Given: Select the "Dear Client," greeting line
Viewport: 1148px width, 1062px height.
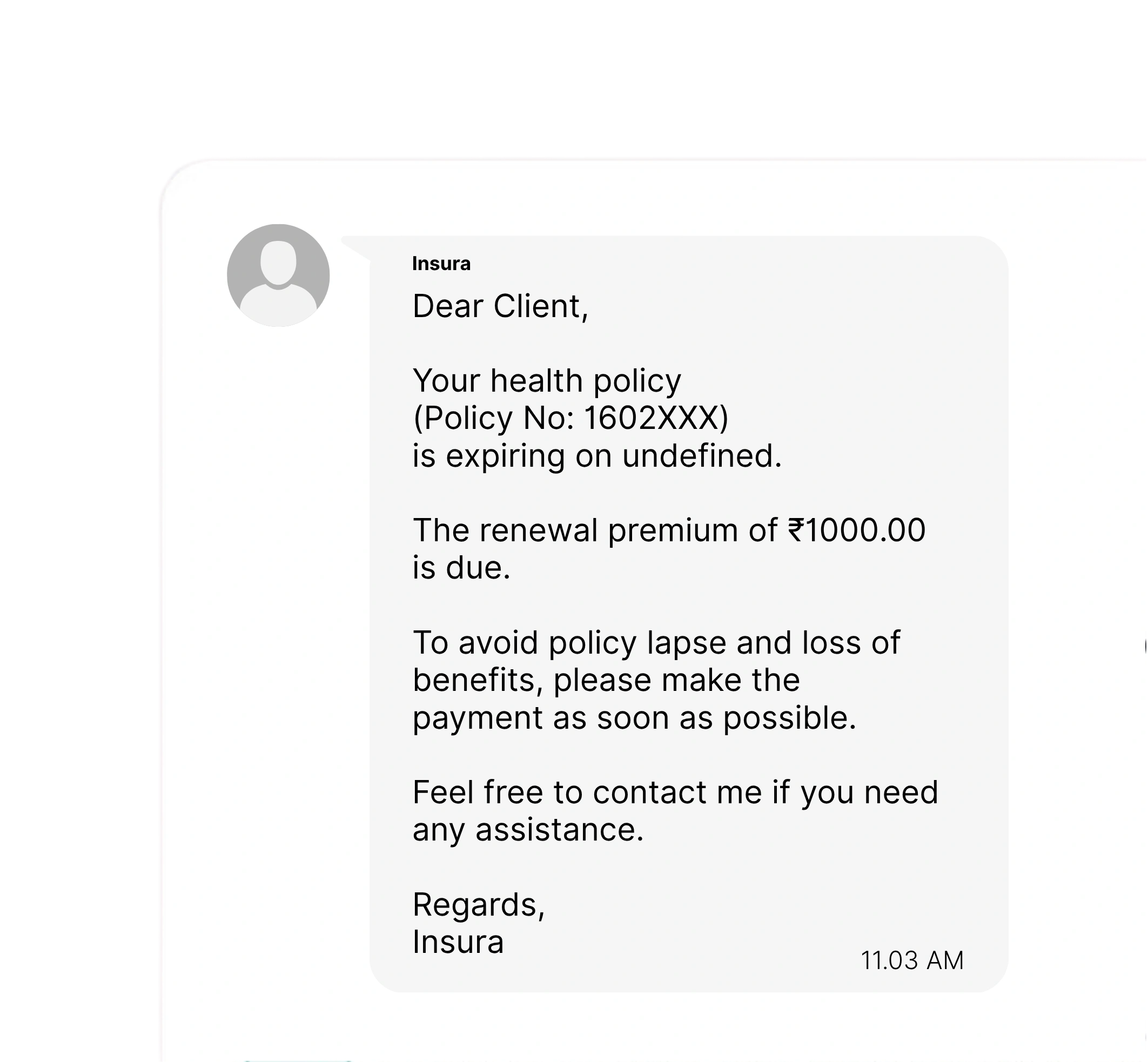Looking at the screenshot, I should coord(500,306).
